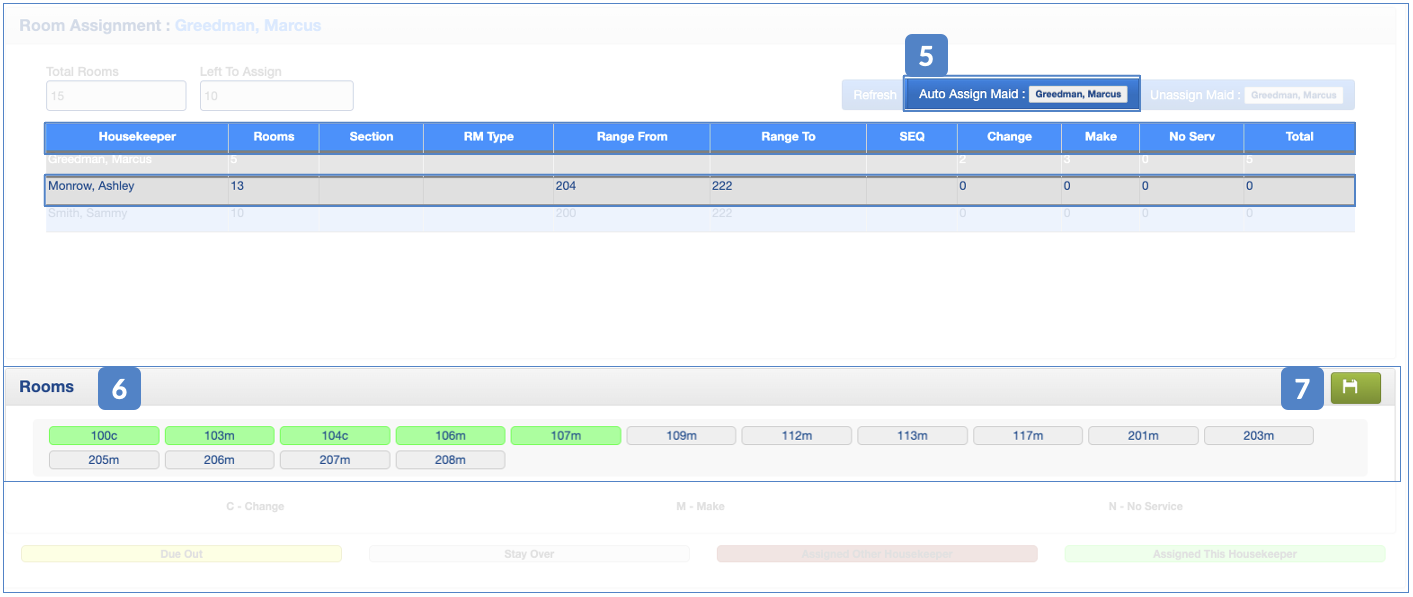Click Auto Assign Maid button
This screenshot has height=597, width=1413.
[1021, 94]
